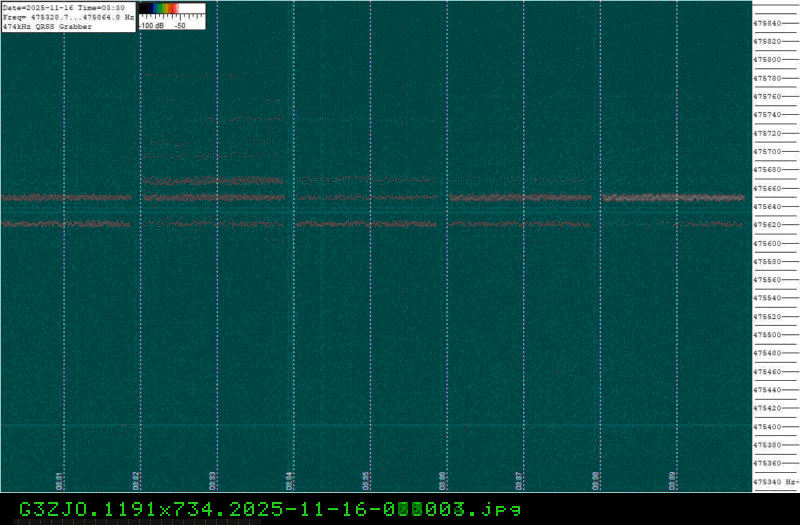Click the 475660 frequency axis label
The height and width of the screenshot is (525, 800).
coord(768,188)
